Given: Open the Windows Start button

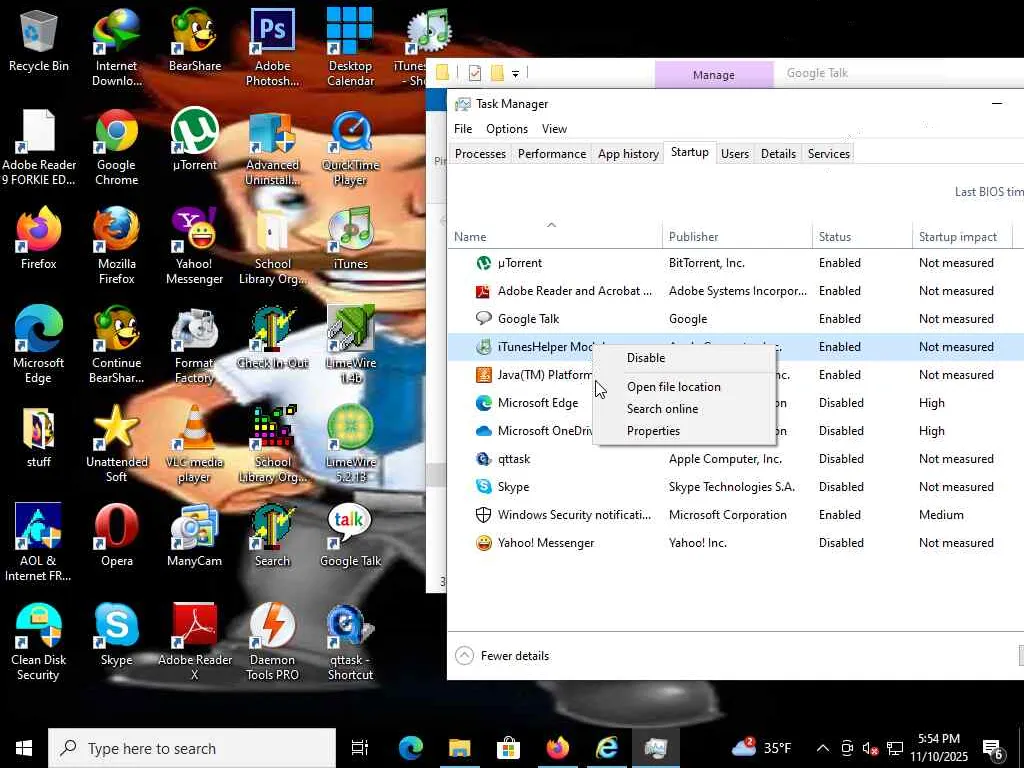Looking at the screenshot, I should (x=24, y=748).
